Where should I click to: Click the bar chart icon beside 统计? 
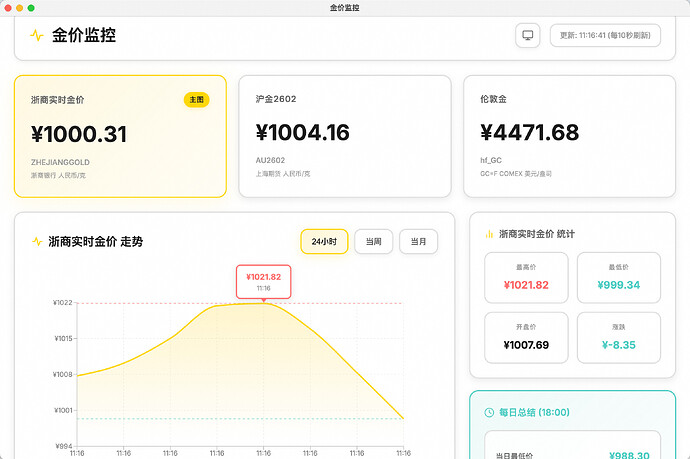point(489,234)
